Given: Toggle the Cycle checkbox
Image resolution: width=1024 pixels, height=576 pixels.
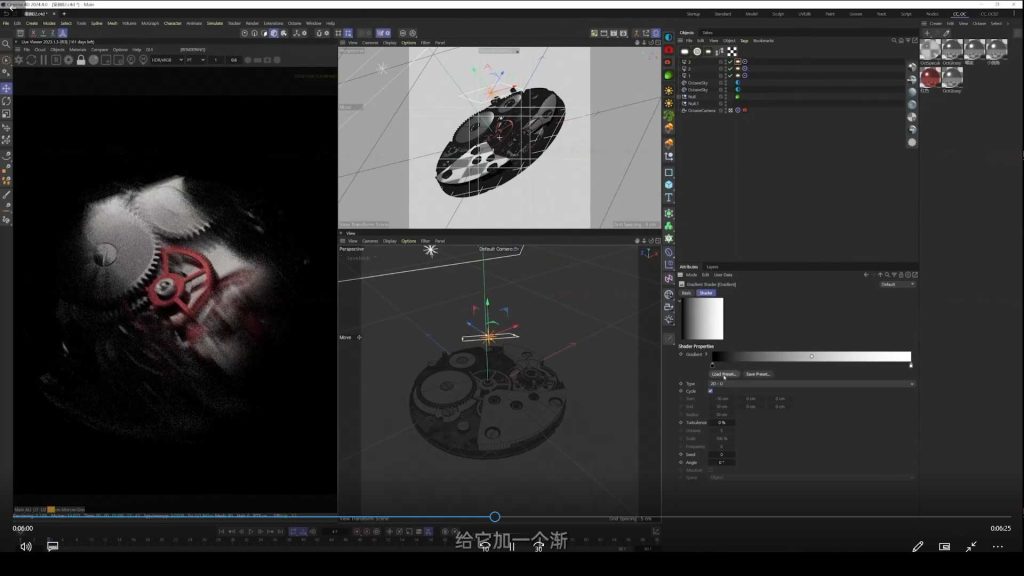Looking at the screenshot, I should pyautogui.click(x=710, y=391).
